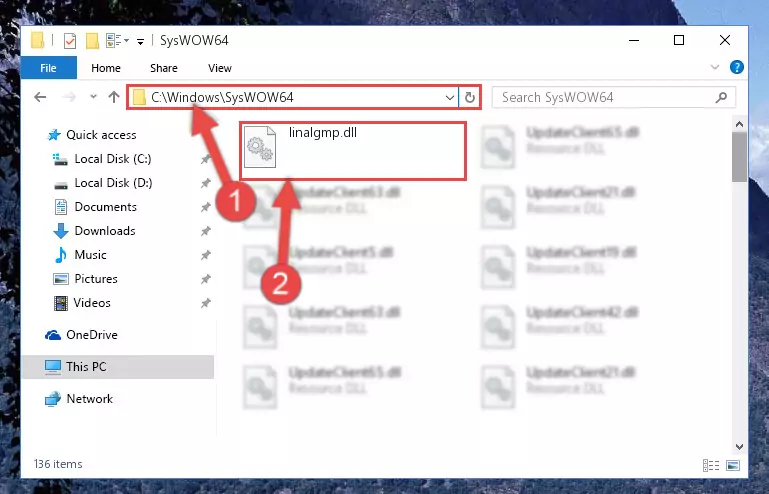The height and width of the screenshot is (494, 769).
Task: Click the Downloads blue arrow icon
Action: coord(61,231)
